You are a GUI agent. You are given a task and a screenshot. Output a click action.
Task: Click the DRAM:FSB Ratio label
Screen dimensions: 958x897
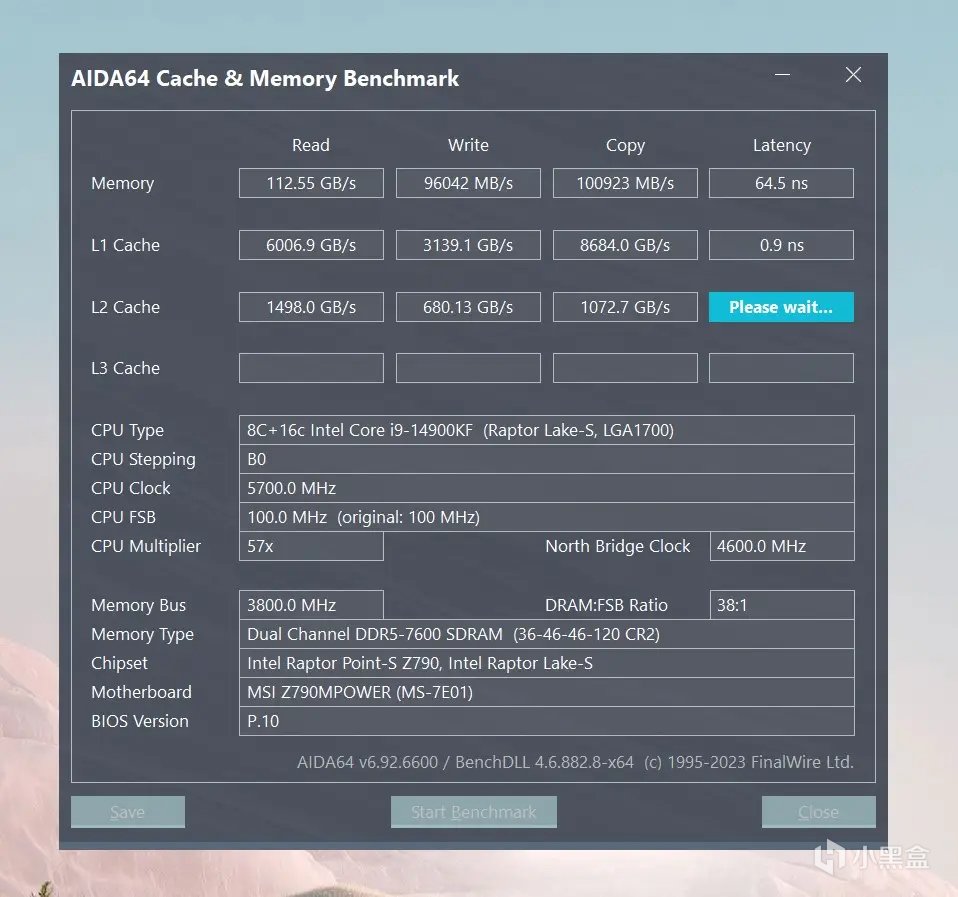coord(606,605)
